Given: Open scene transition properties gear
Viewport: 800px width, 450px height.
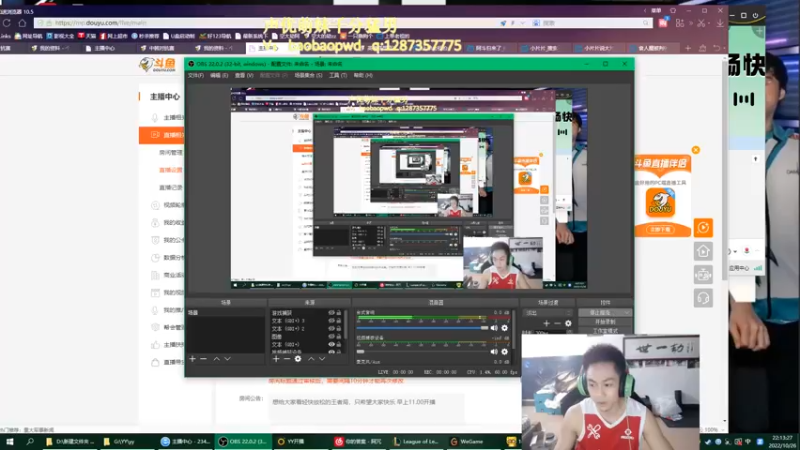Looking at the screenshot, I should (568, 323).
